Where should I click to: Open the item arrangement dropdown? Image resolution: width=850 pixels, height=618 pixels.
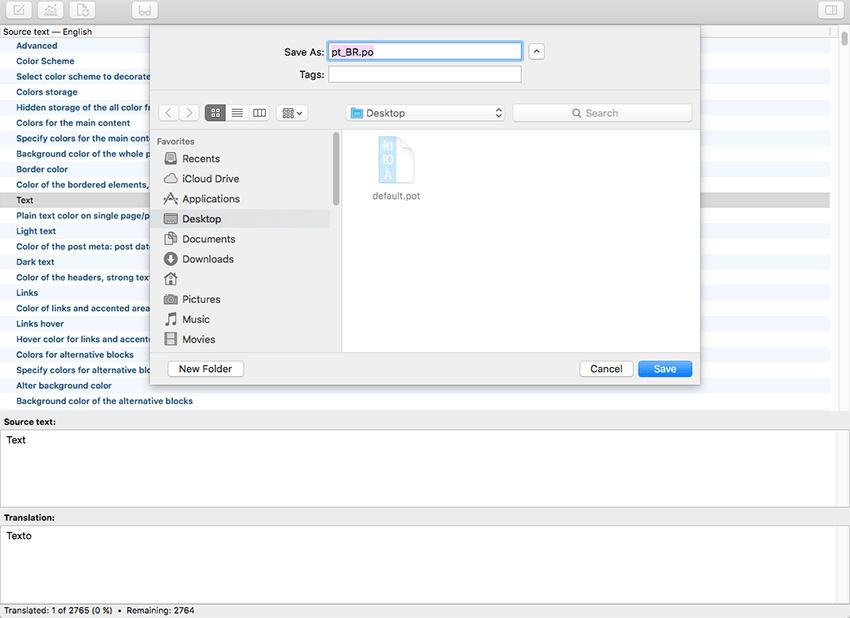293,113
